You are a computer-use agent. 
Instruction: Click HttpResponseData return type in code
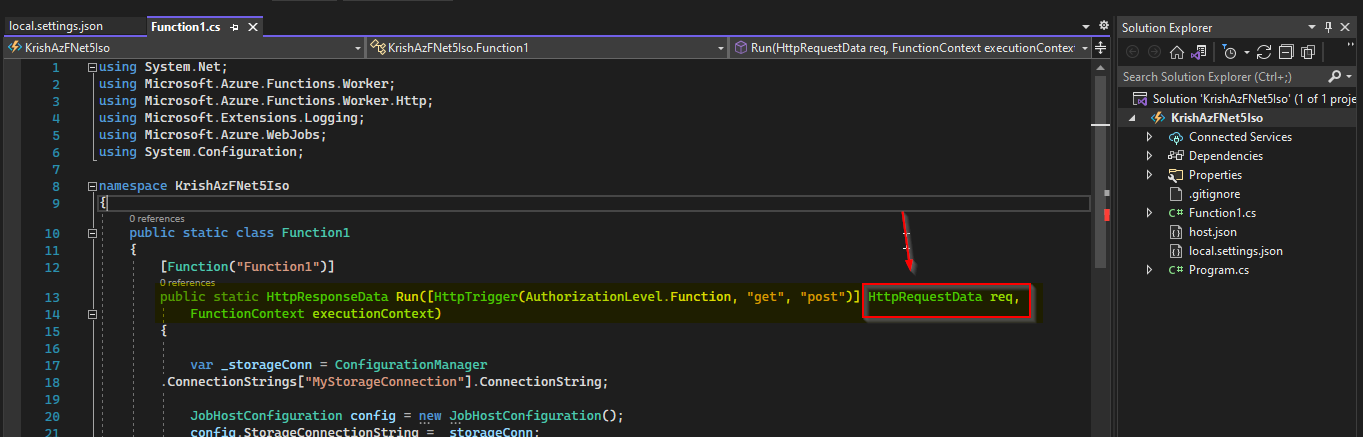(x=327, y=297)
